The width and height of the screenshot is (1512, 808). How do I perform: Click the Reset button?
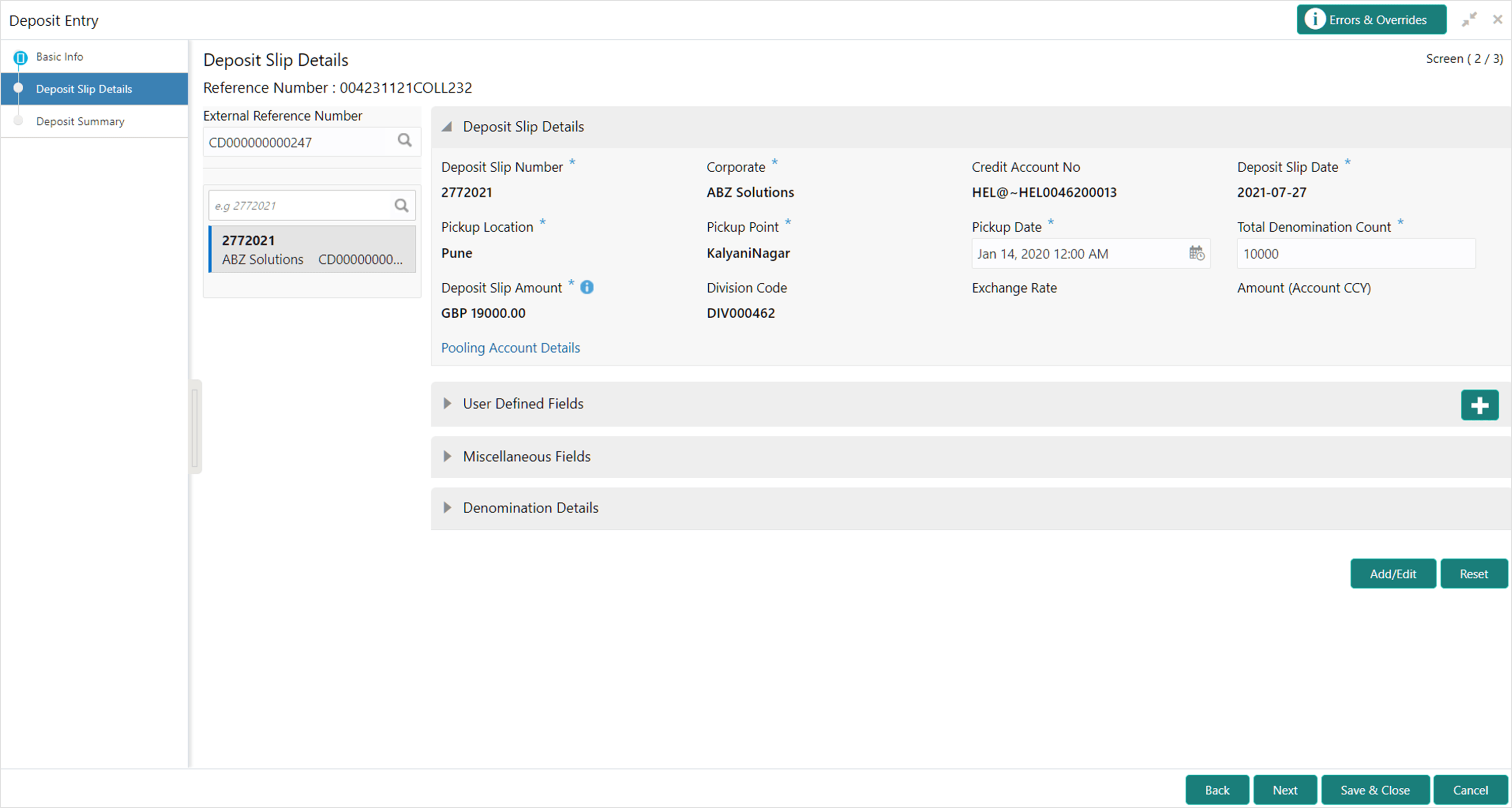click(x=1473, y=573)
